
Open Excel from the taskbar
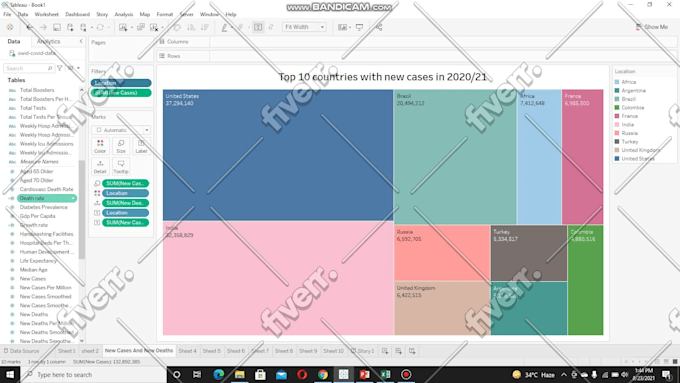click(x=385, y=374)
